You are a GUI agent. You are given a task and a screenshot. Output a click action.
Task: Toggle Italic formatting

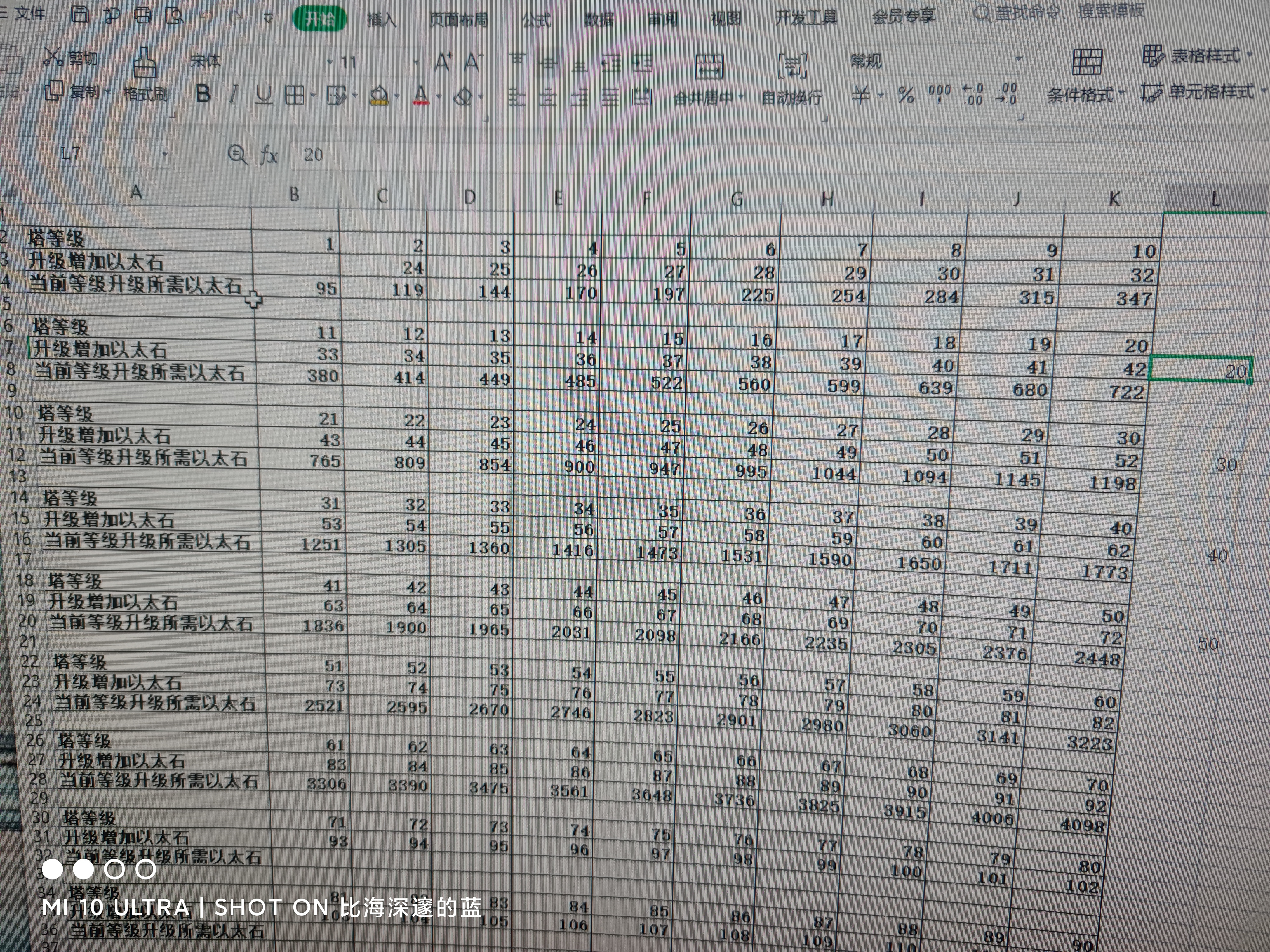click(233, 94)
